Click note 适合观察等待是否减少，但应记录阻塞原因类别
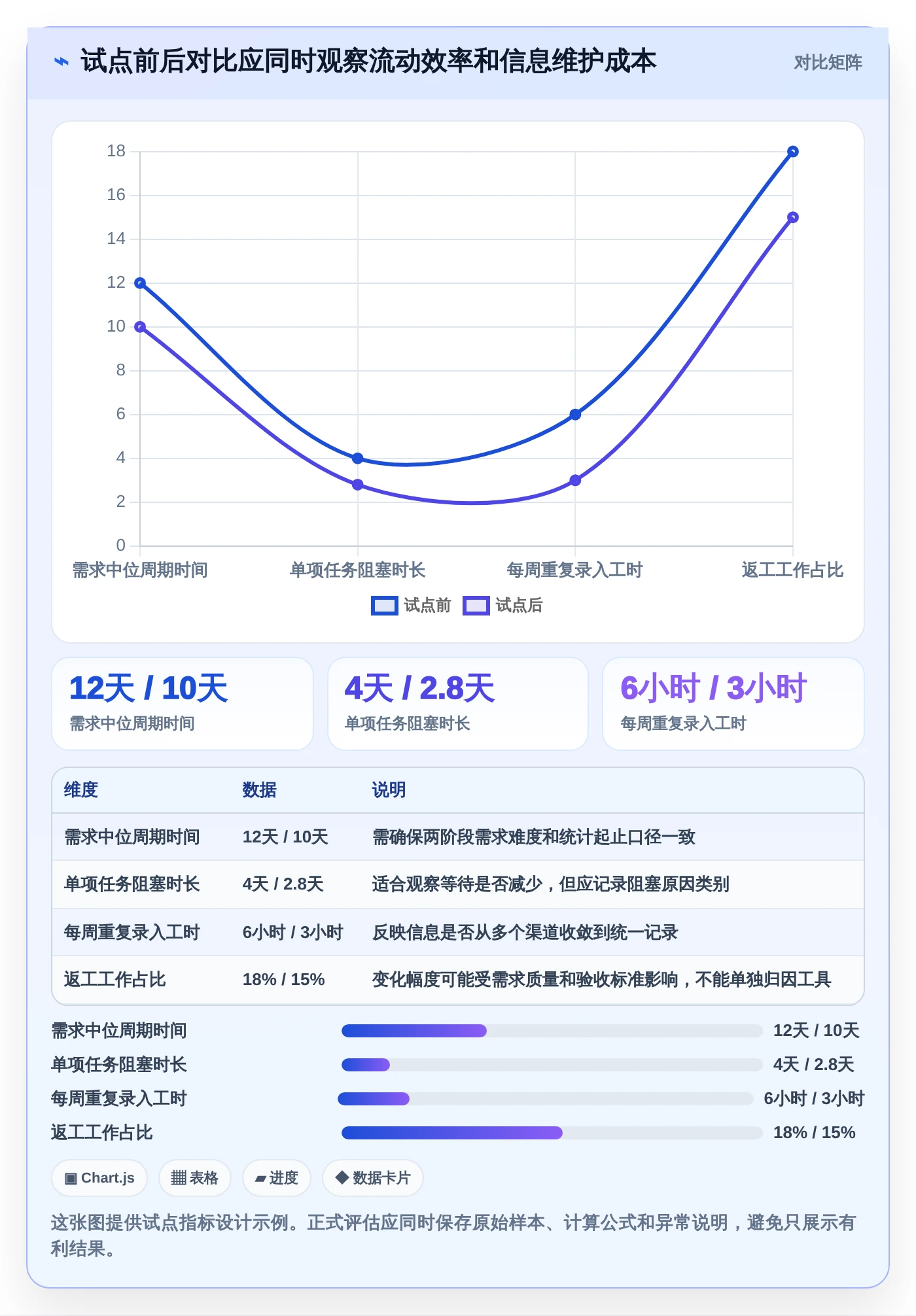The height and width of the screenshot is (1316, 916). click(x=550, y=884)
